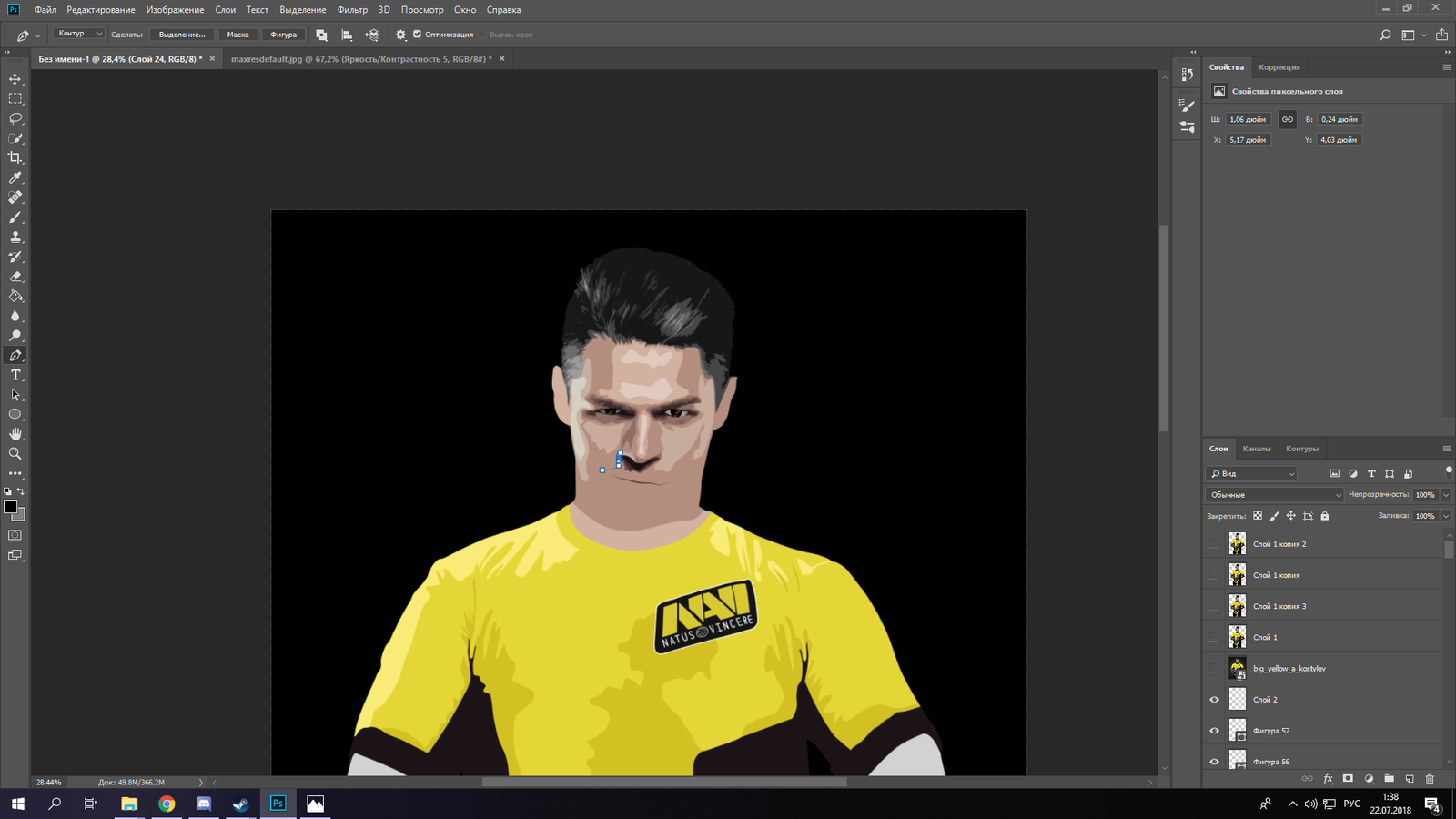Hide layer Фигура 56
1456x819 pixels.
pos(1214,762)
